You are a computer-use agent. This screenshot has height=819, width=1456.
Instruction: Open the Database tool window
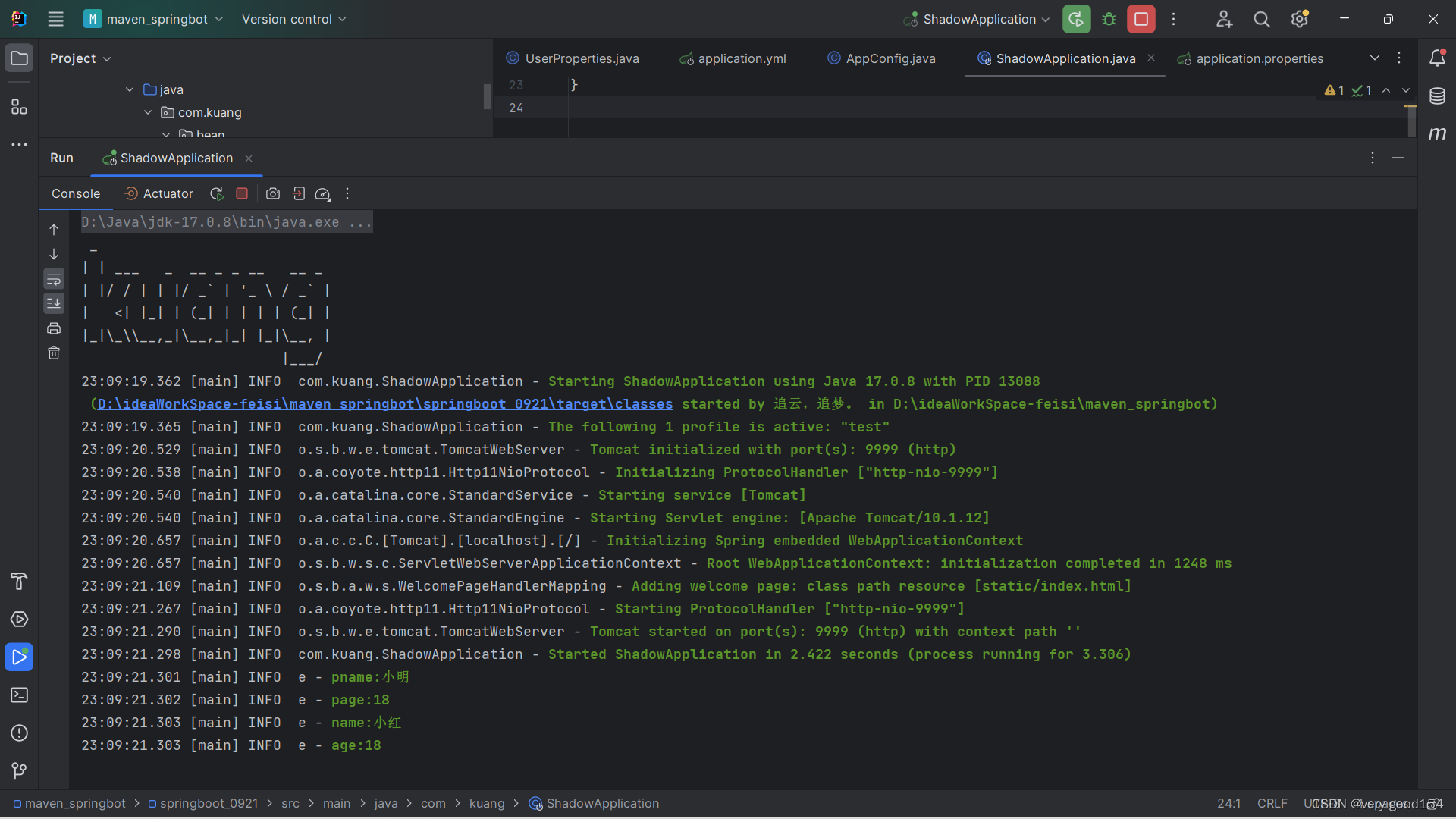coord(1438,96)
